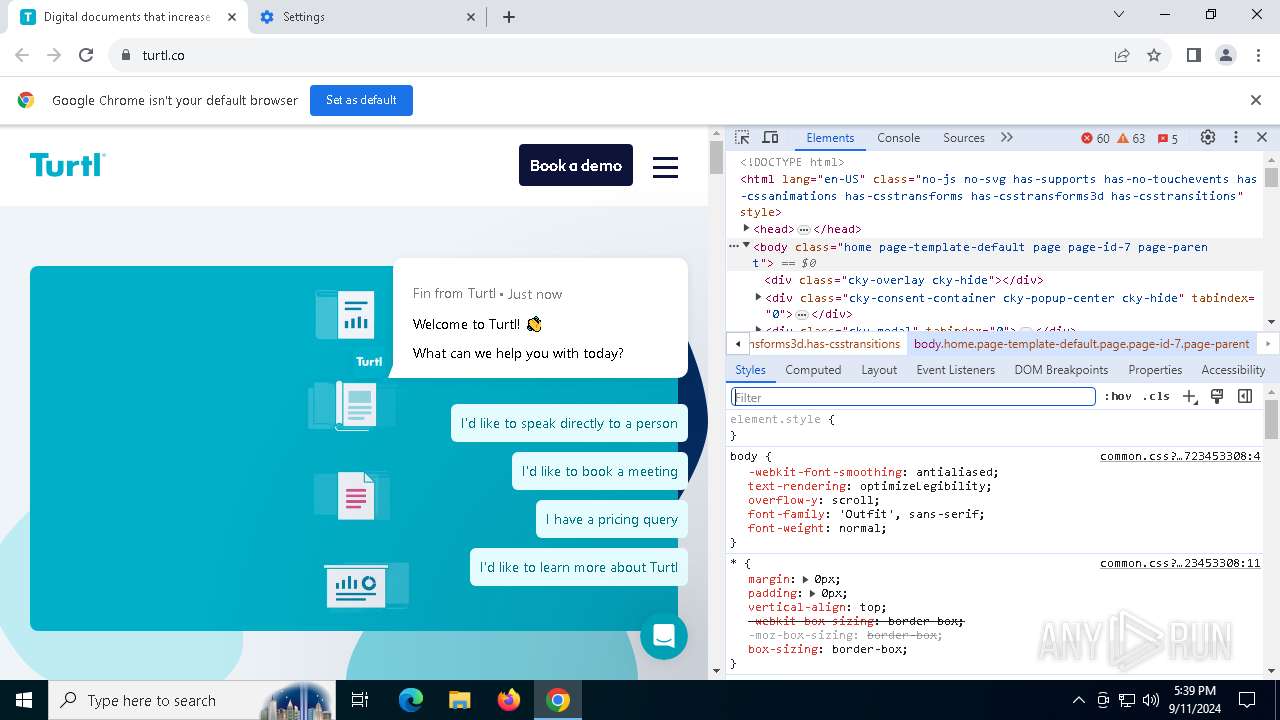Open the Computed styles tab
This screenshot has height=720, width=1280.
click(x=813, y=370)
